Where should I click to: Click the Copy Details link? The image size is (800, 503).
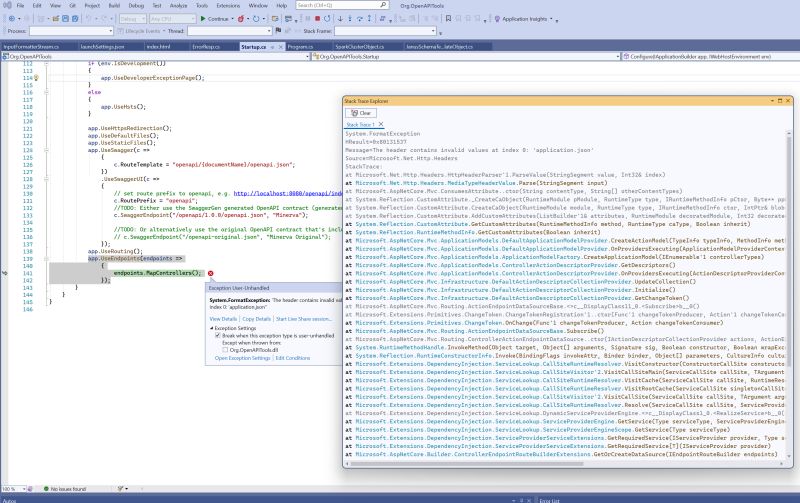pos(256,317)
